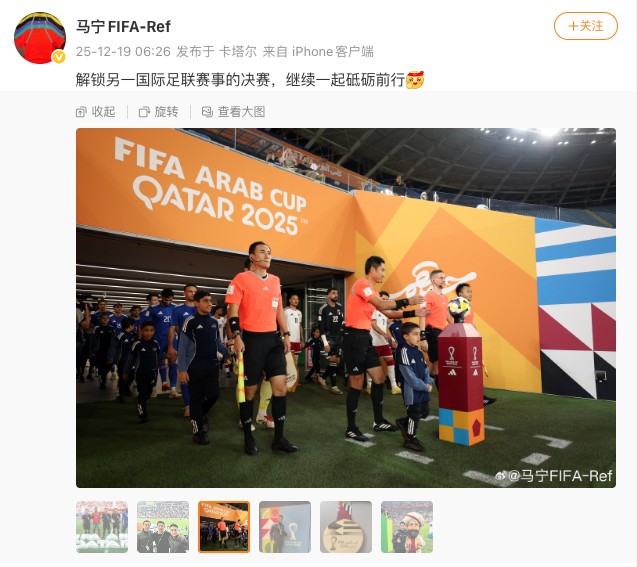Image resolution: width=637 pixels, height=567 pixels.
Task: Open full-size view via 查看大图 label
Action: click(x=241, y=112)
